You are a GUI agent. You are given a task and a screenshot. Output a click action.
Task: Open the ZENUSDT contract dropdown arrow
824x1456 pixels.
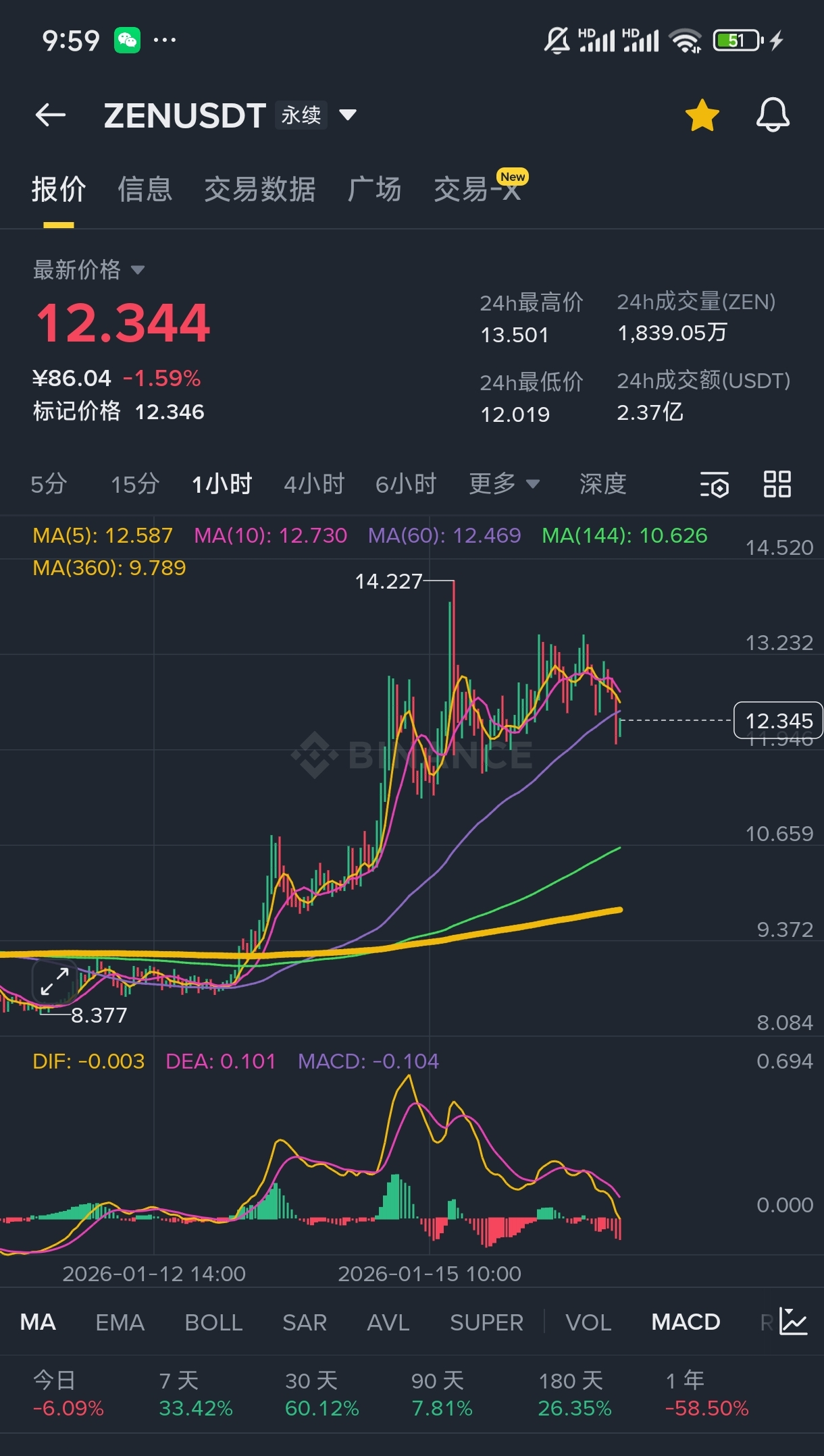click(348, 115)
